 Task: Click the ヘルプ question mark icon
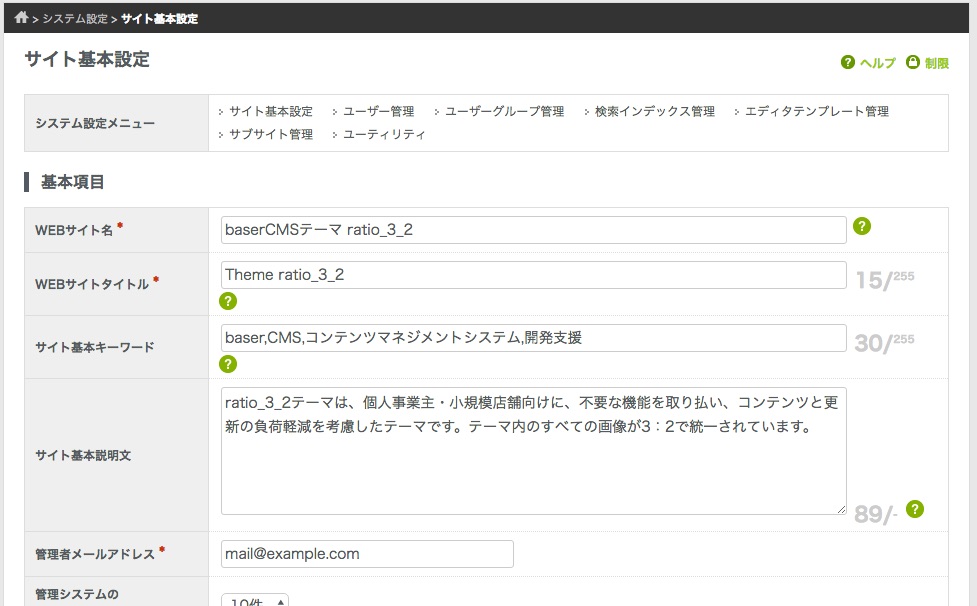tap(847, 62)
